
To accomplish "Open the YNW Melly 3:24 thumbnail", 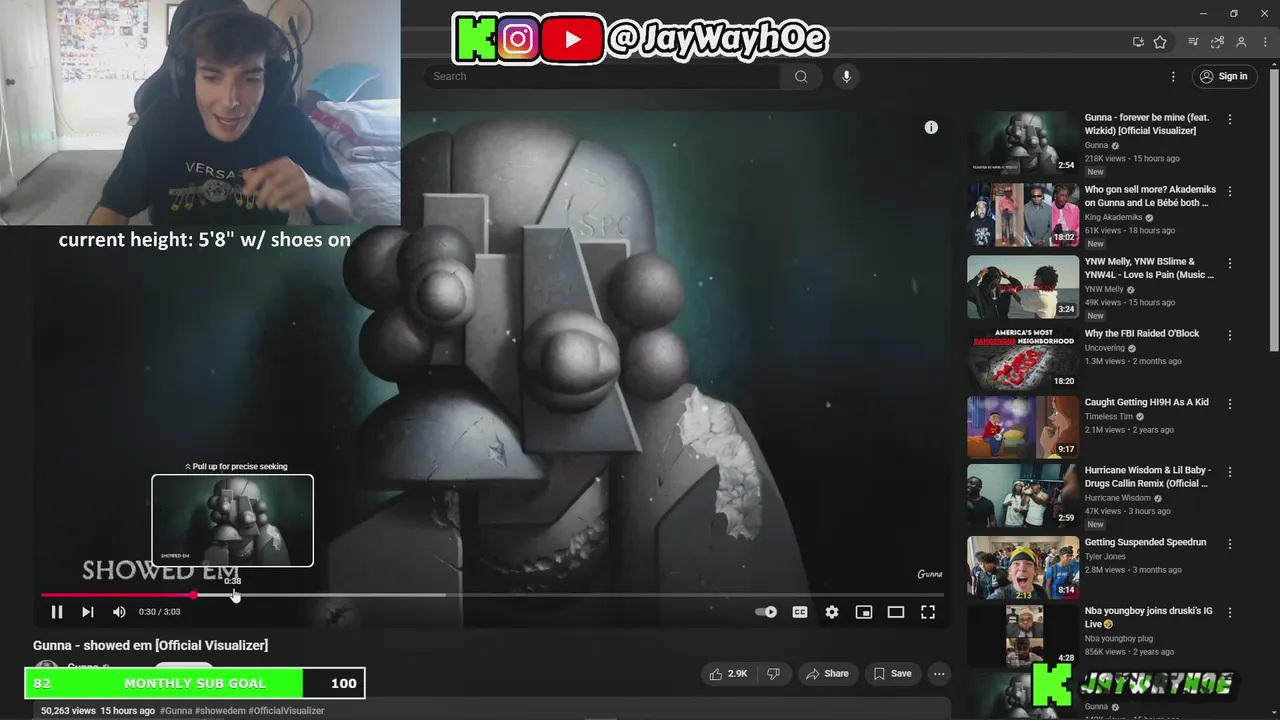I will [x=1023, y=287].
